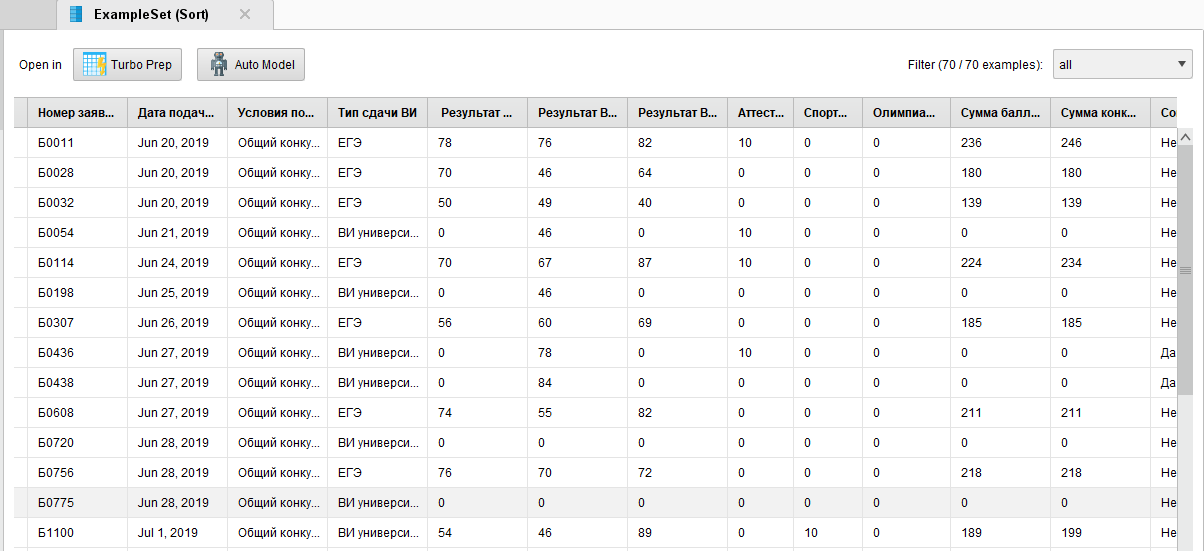Close the ExampleSet (Sort) tab
1204x551 pixels.
(x=245, y=14)
